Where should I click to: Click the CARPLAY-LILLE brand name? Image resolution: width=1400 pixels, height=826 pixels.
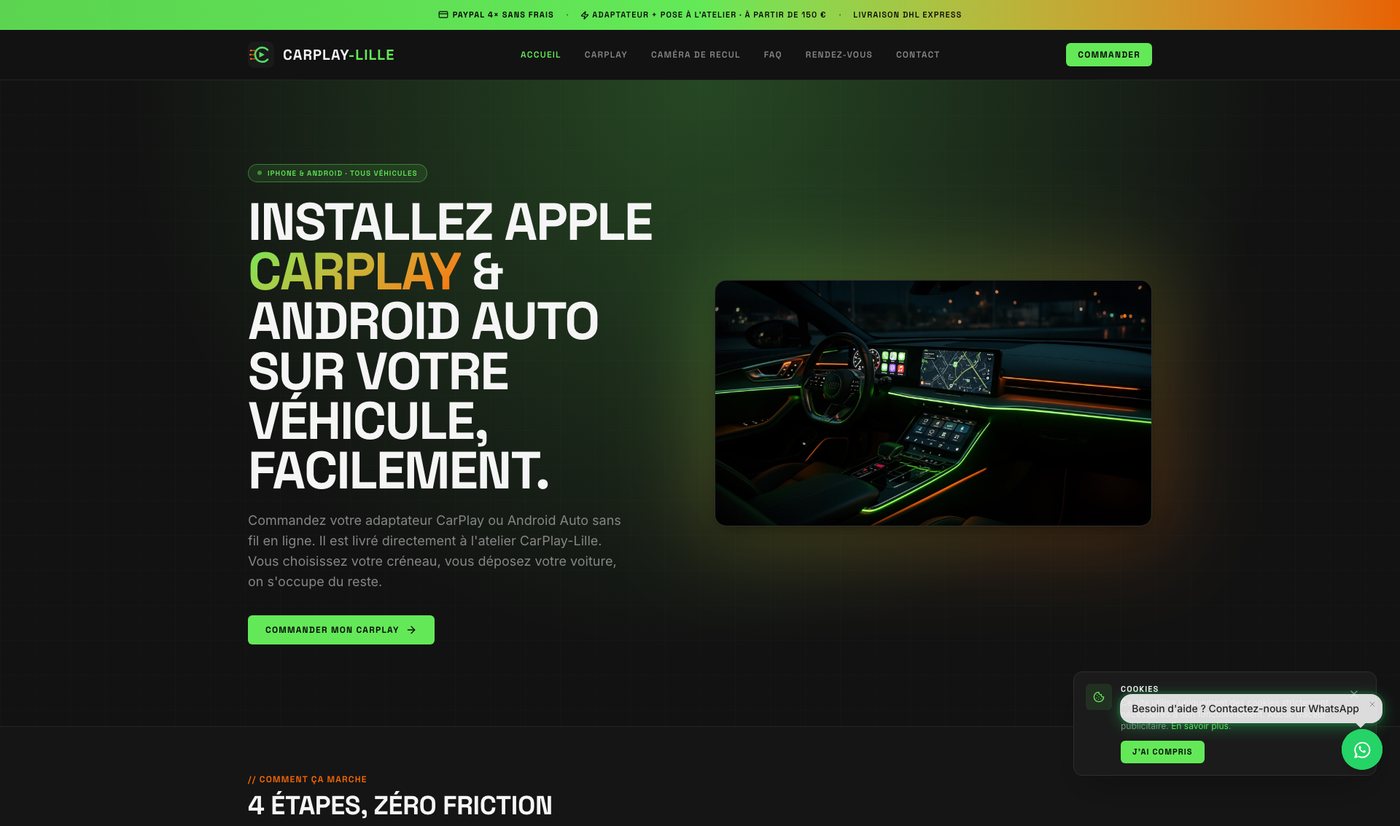point(339,55)
